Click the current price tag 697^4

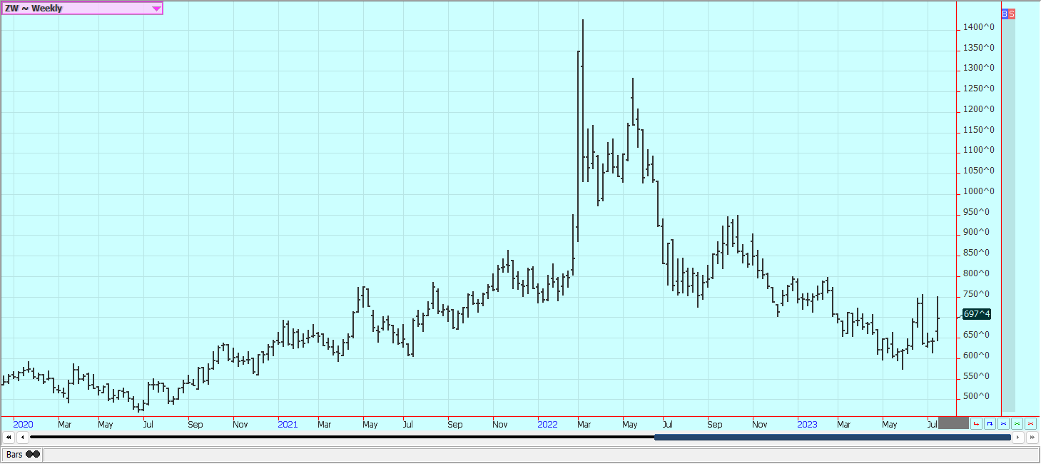click(x=976, y=314)
